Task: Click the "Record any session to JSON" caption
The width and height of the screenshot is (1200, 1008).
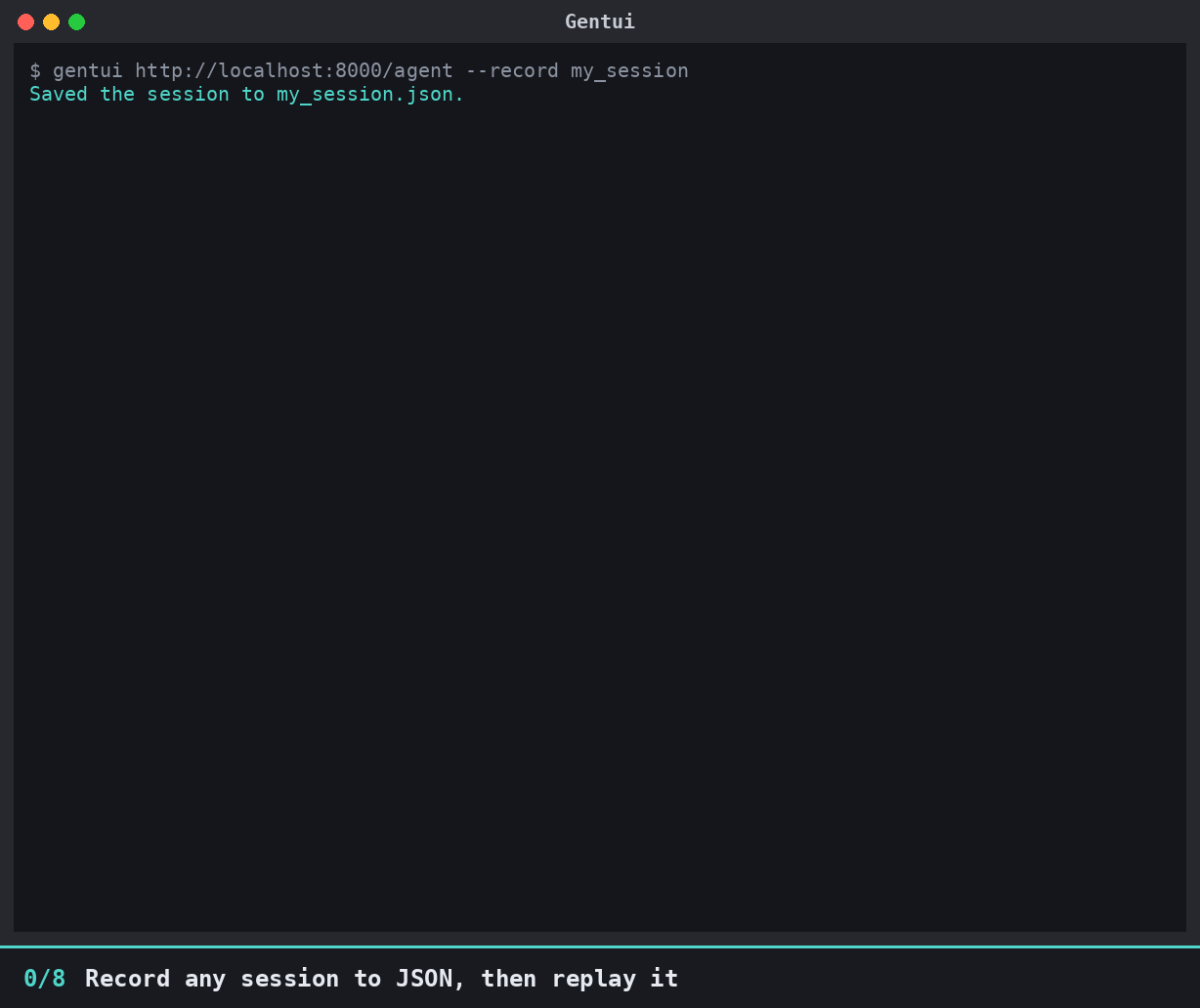Action: click(382, 978)
